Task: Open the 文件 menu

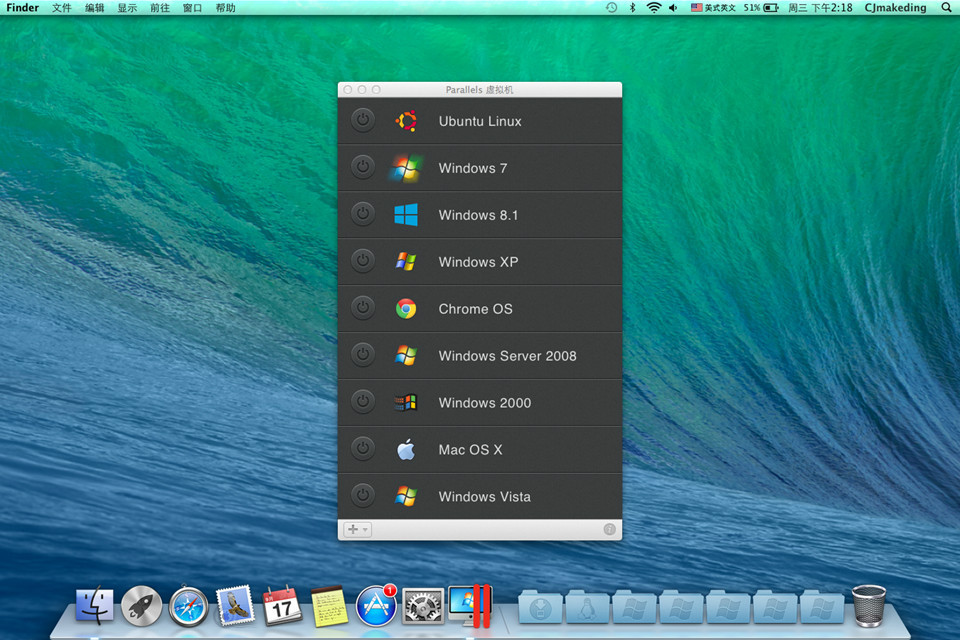Action: point(62,8)
